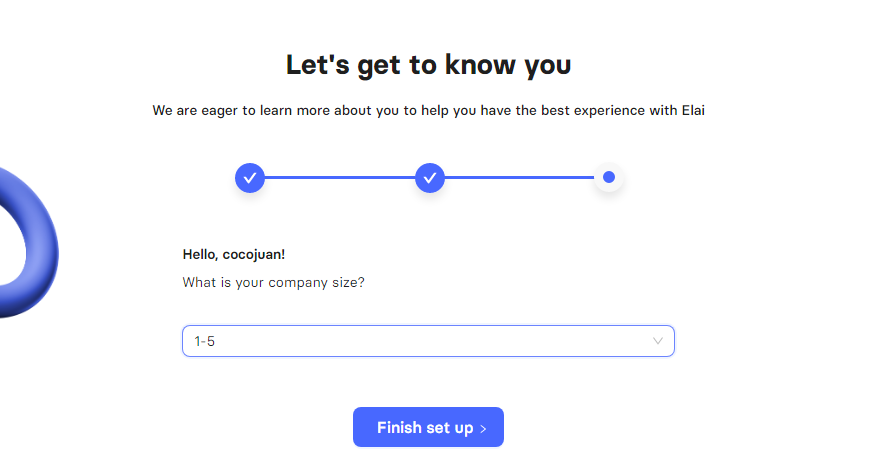The width and height of the screenshot is (869, 460).
Task: Click progress line between steps one and two
Action: pyautogui.click(x=340, y=178)
